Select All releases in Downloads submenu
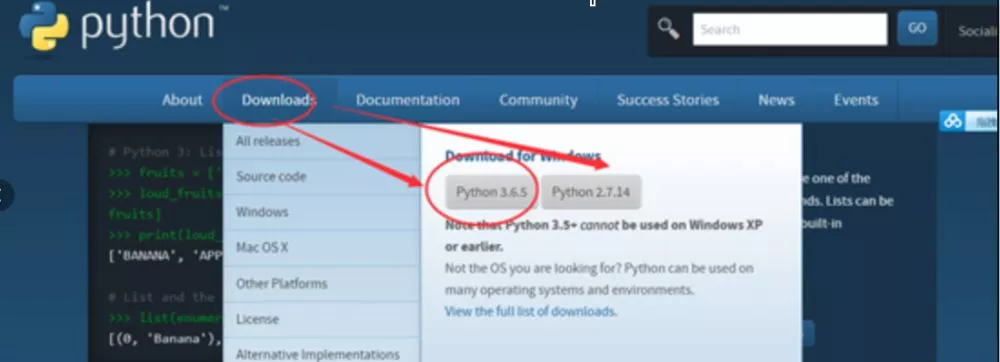Image resolution: width=1000 pixels, height=362 pixels. click(x=321, y=141)
